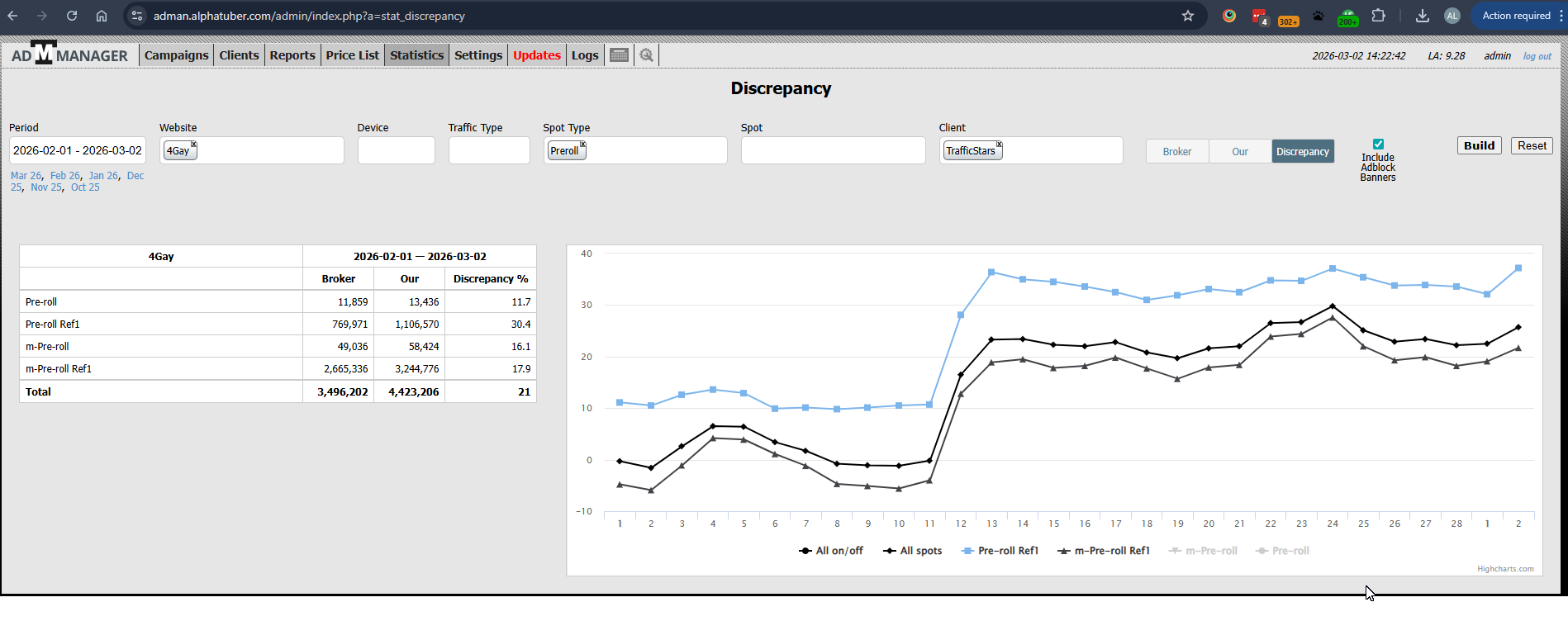Open the Spot filter dropdown
The height and width of the screenshot is (621, 1568).
click(x=833, y=150)
